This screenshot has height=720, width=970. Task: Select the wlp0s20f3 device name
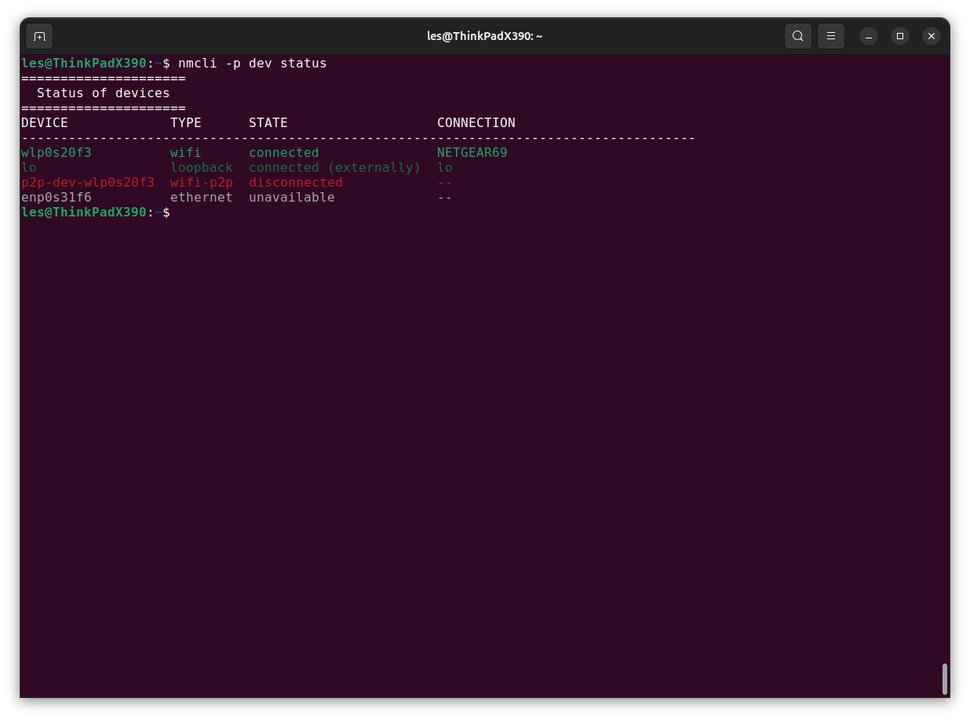(x=56, y=152)
